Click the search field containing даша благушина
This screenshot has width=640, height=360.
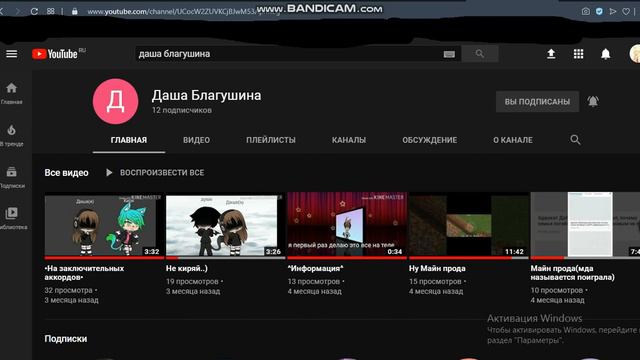pos(288,54)
